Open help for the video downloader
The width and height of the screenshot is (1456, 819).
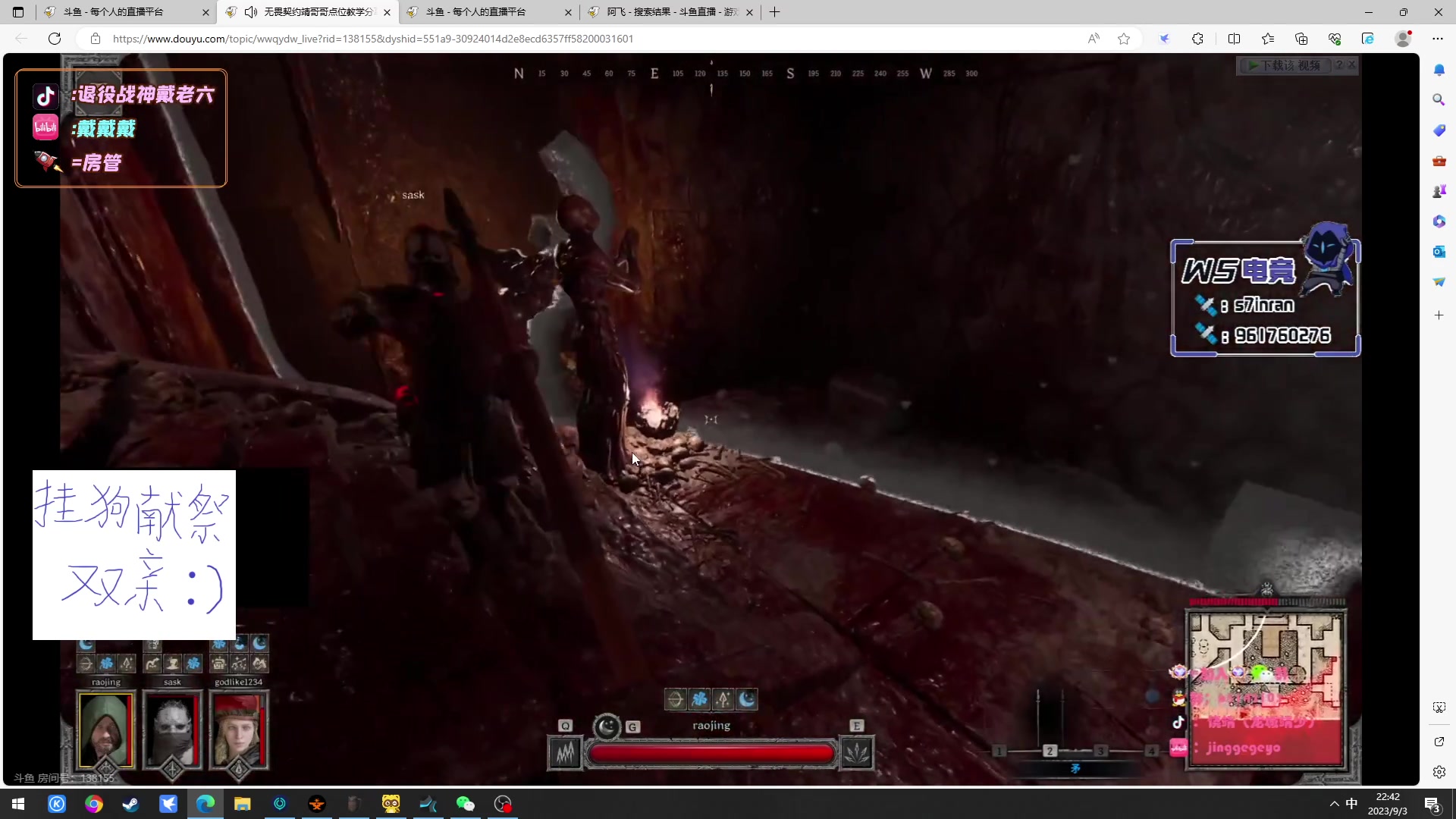click(x=1339, y=65)
